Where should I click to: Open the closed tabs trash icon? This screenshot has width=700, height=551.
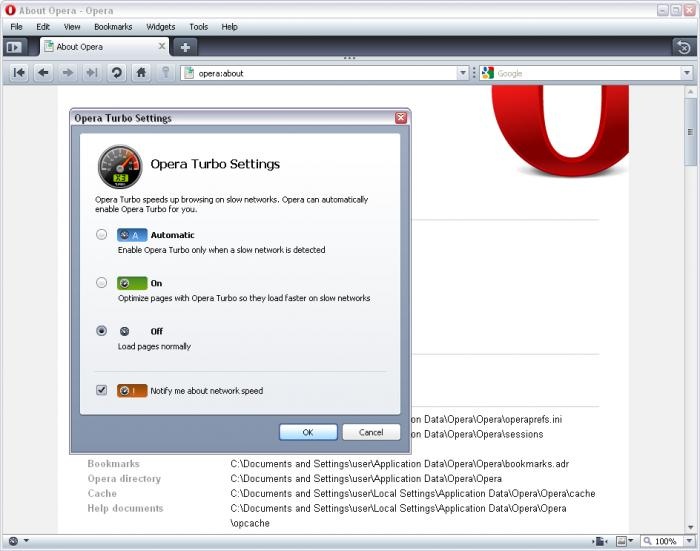click(x=683, y=47)
